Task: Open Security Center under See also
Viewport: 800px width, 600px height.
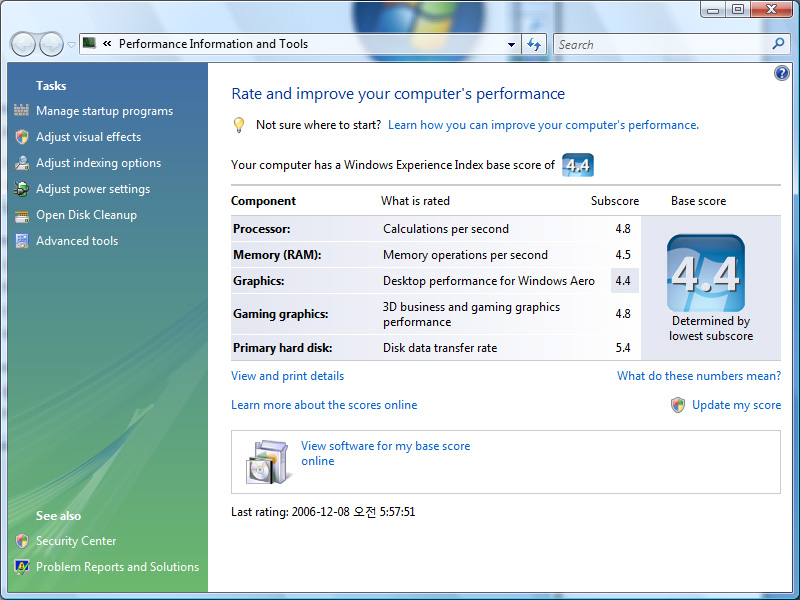Action: pos(76,541)
